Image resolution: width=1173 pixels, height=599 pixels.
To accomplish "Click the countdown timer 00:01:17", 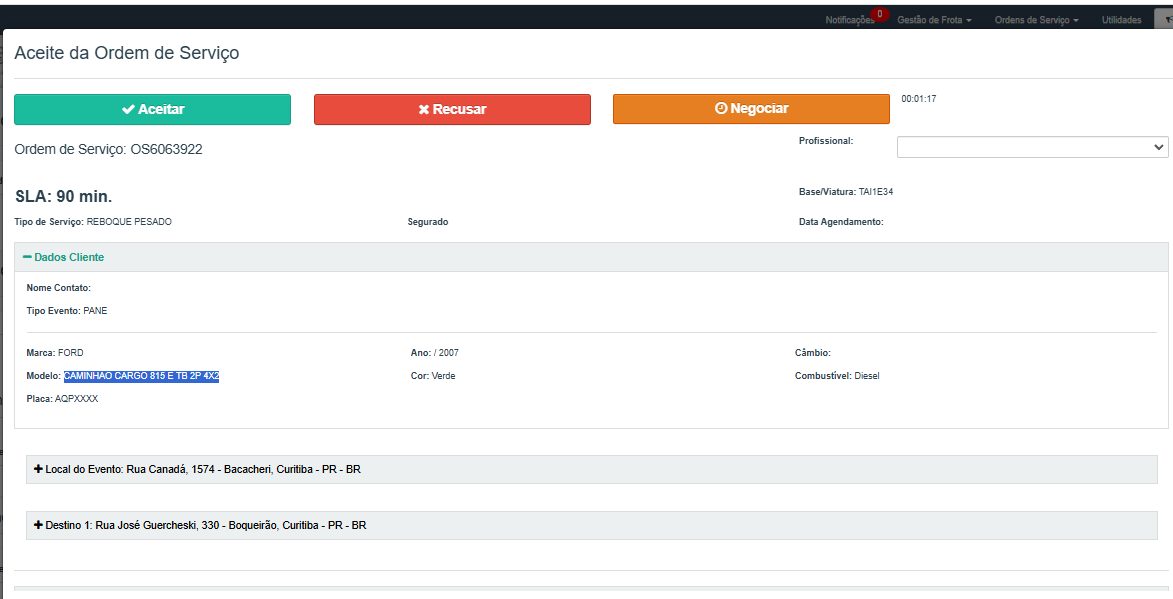I will tap(919, 99).
